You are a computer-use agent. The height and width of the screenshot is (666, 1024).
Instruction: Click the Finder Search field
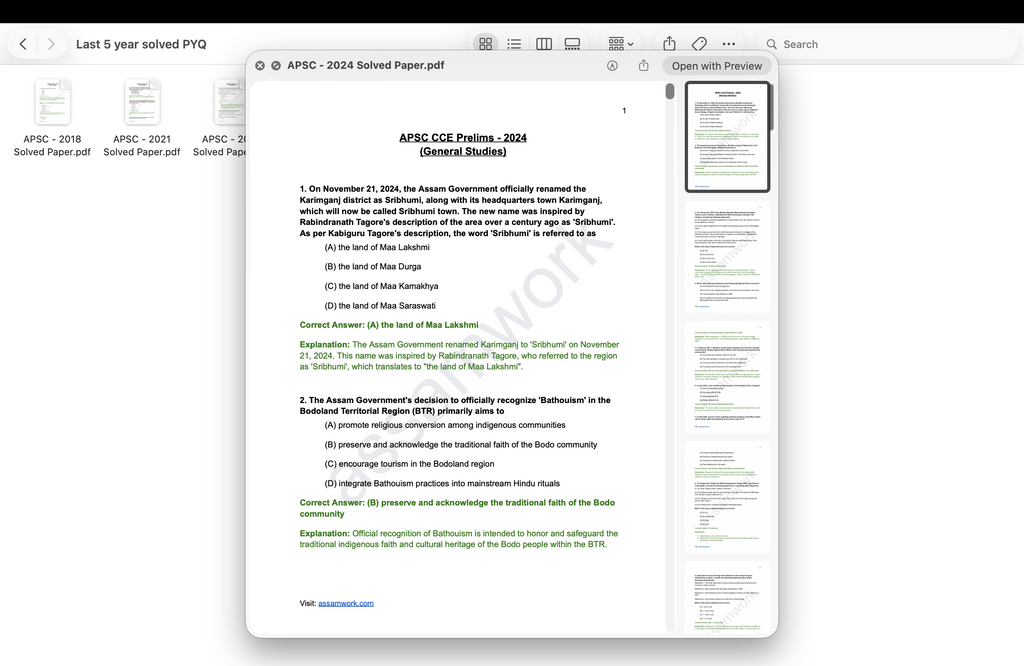pos(888,44)
